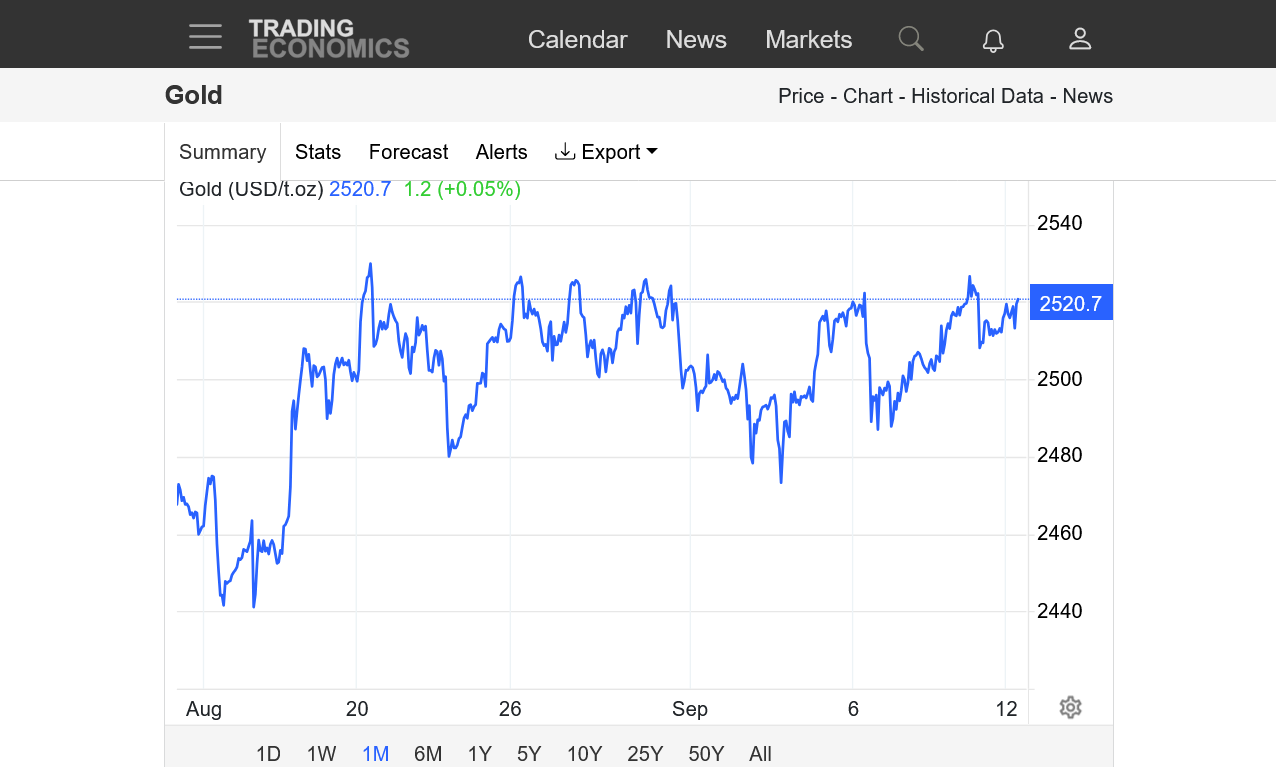1276x767 pixels.
Task: Open Markets in top navigation
Action: click(808, 40)
